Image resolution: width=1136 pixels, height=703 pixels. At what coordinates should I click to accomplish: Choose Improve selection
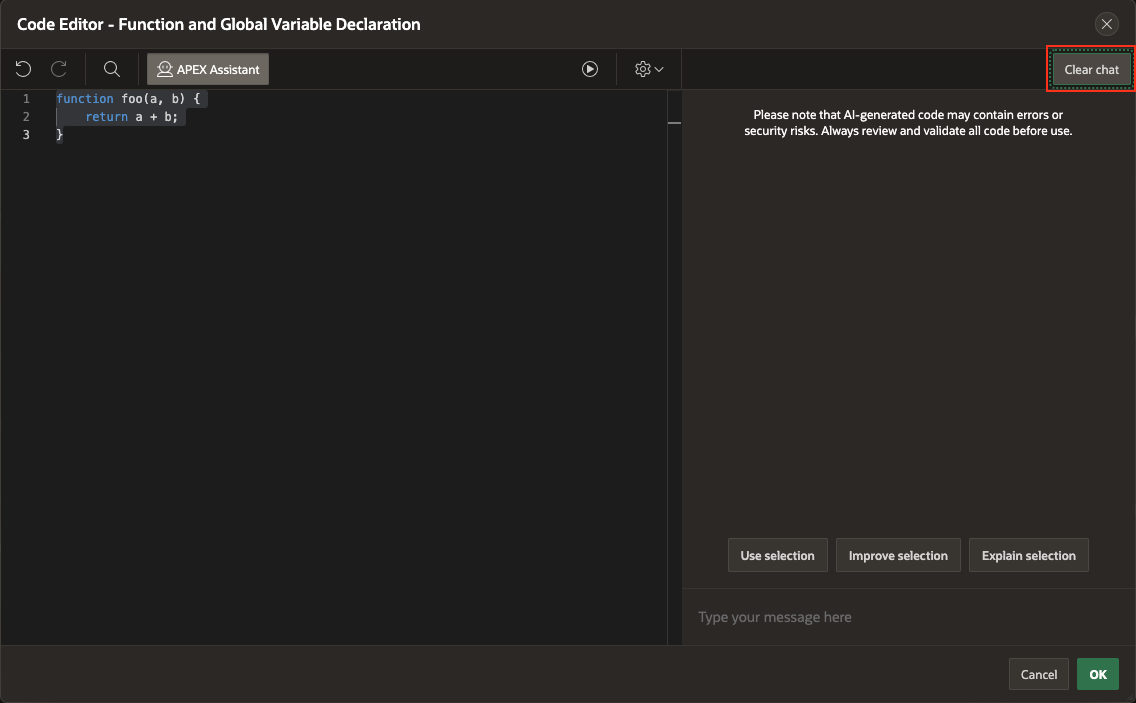(x=898, y=556)
